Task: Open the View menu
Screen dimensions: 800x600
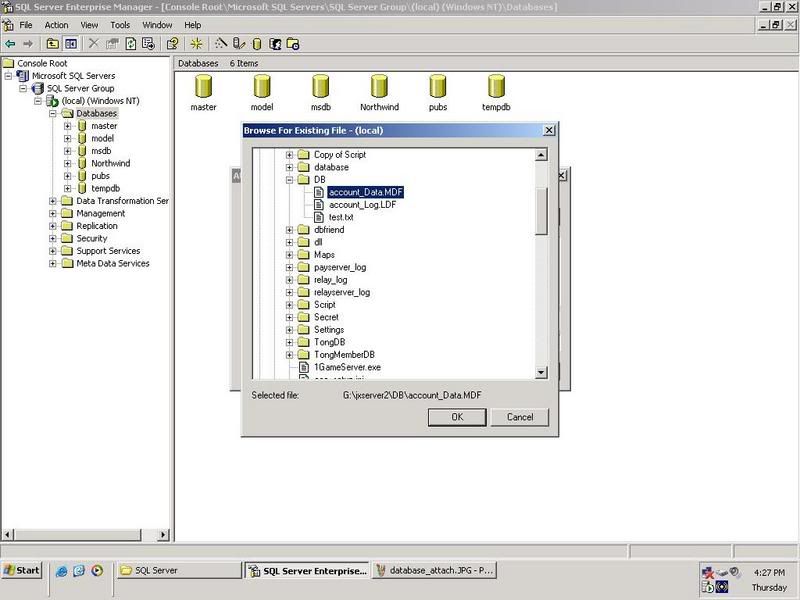Action: tap(89, 24)
